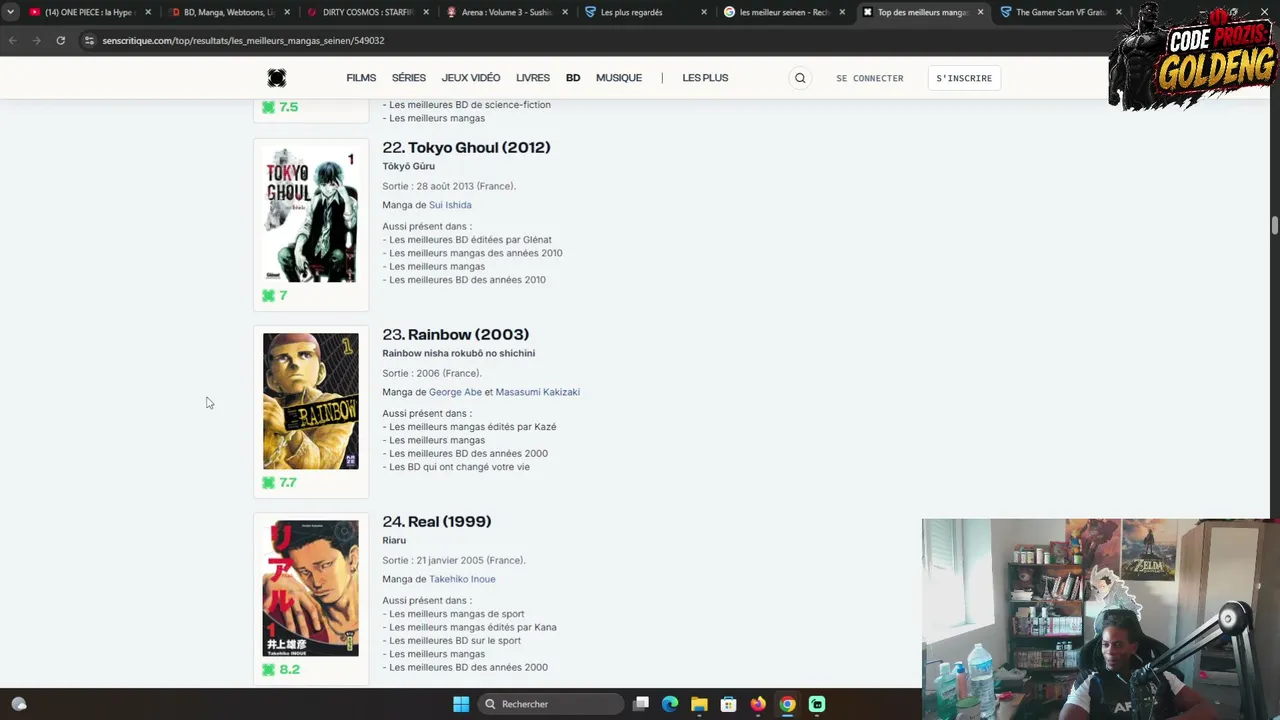Click the Tokyo Ghoul cover thumbnail
Image resolution: width=1280 pixels, height=720 pixels.
click(310, 215)
